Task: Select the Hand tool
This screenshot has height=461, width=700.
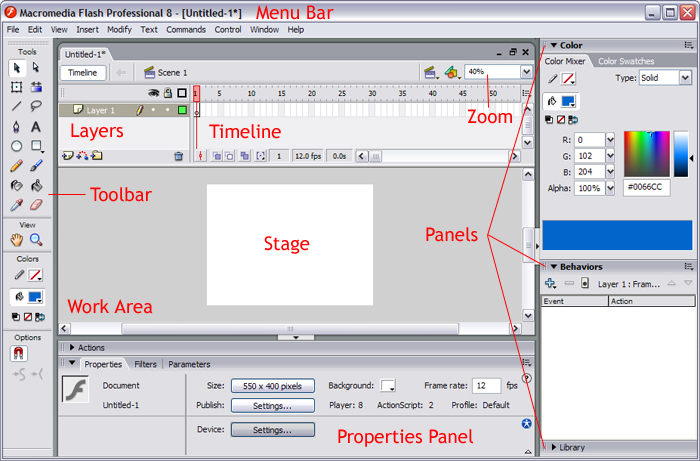Action: 17,240
